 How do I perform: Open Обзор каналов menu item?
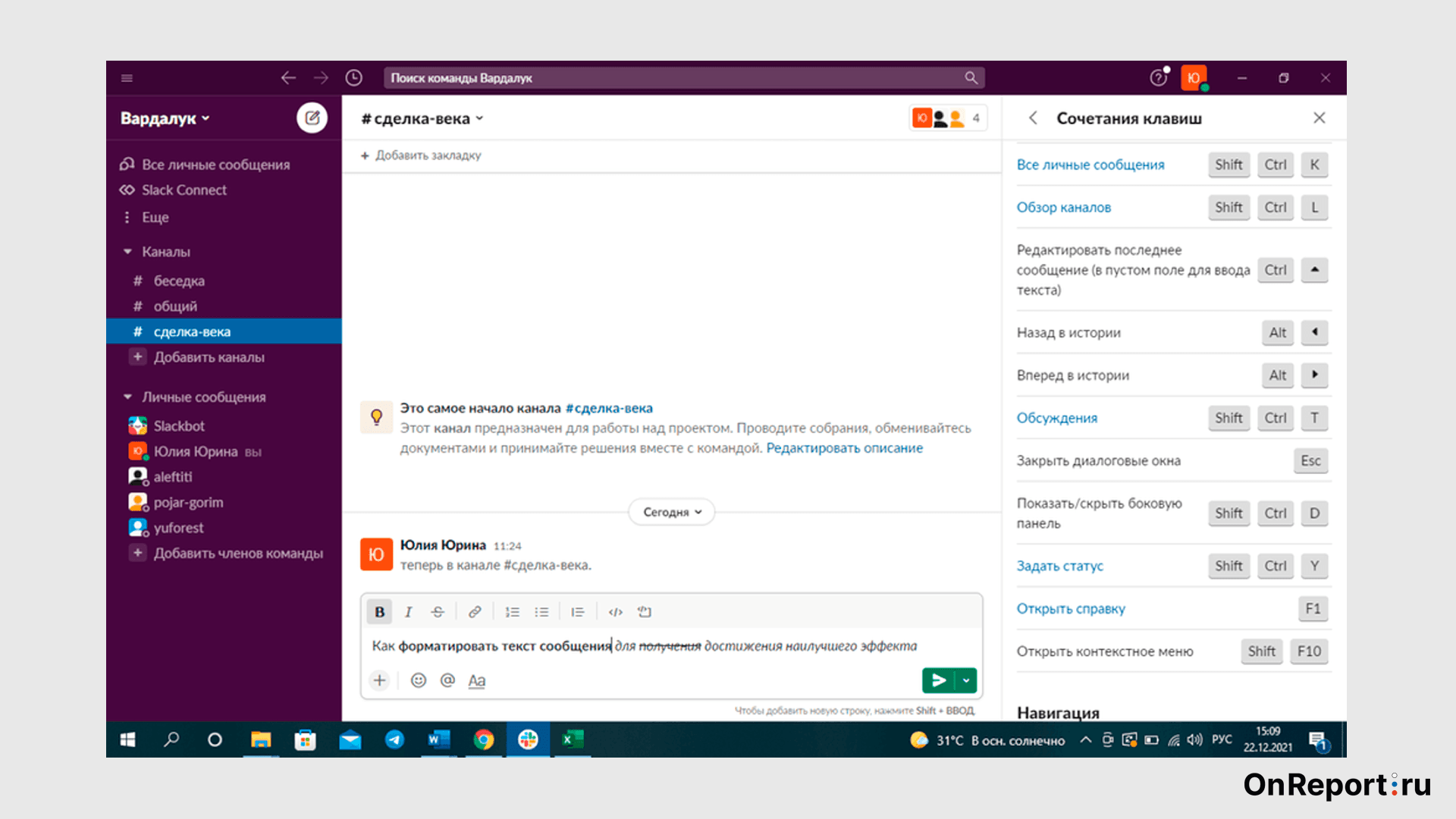coord(1065,206)
